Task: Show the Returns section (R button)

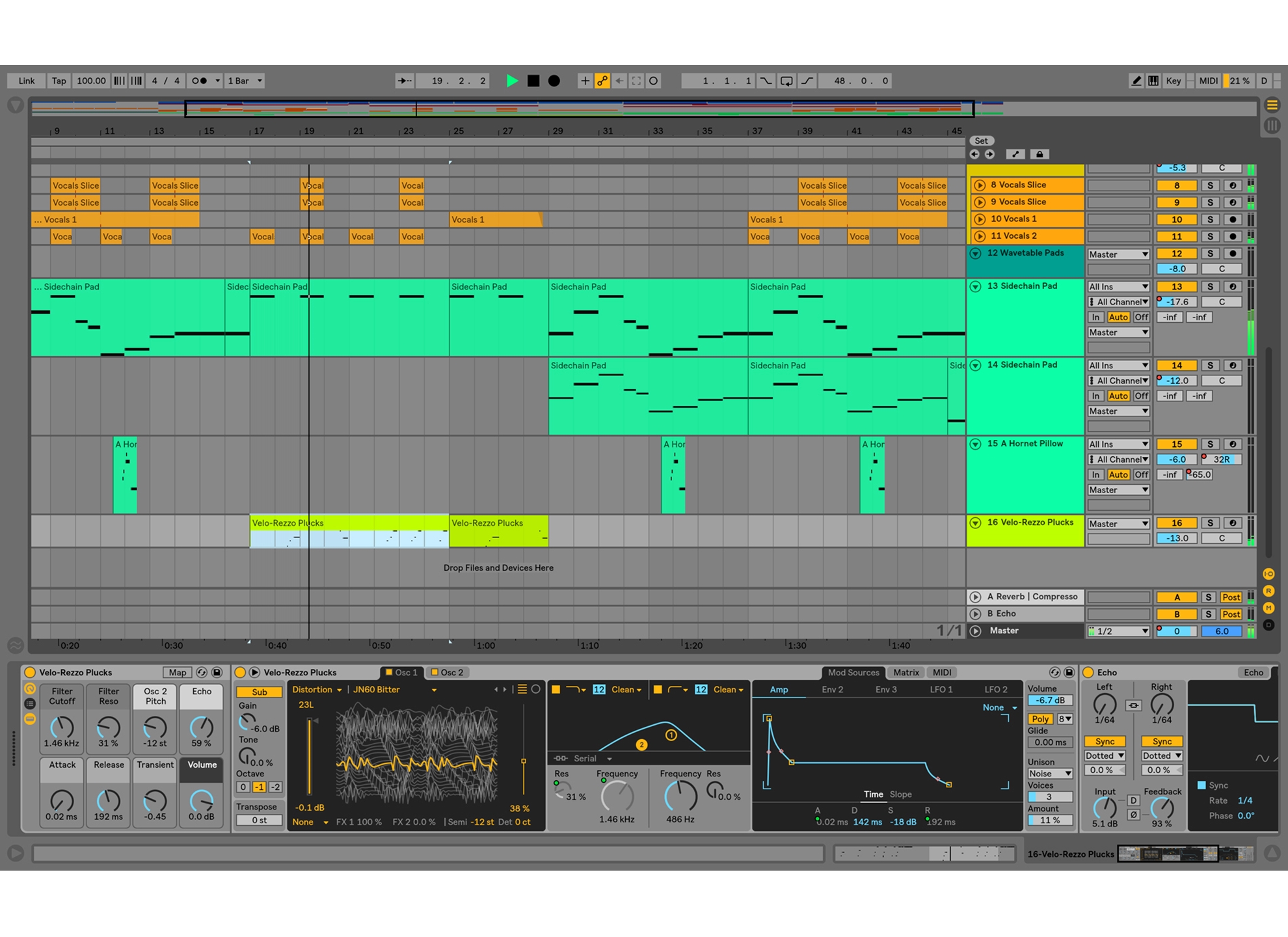Action: (1268, 591)
